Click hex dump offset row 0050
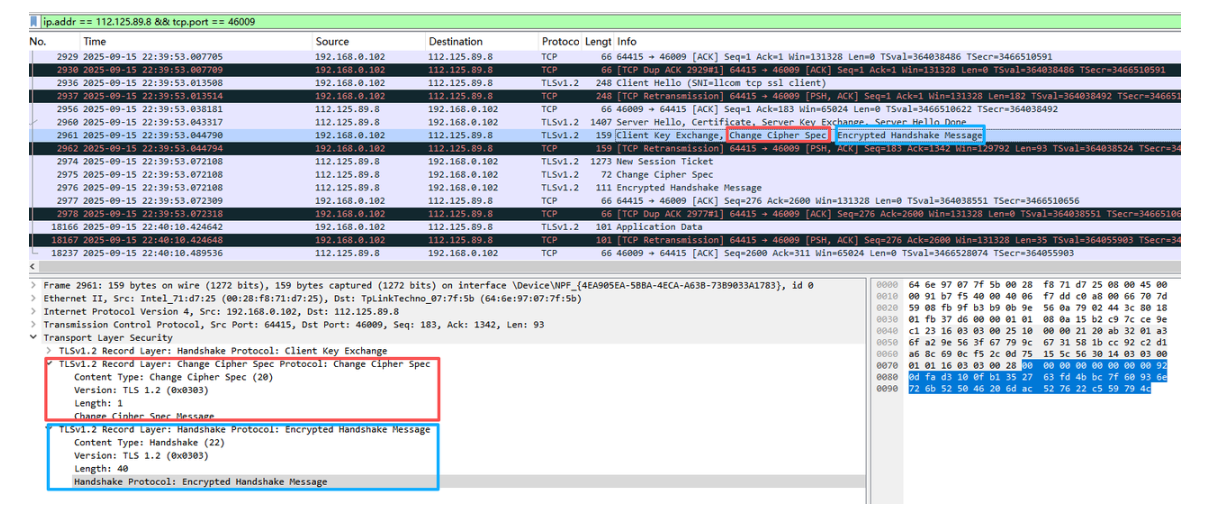1220x518 pixels. tap(886, 350)
